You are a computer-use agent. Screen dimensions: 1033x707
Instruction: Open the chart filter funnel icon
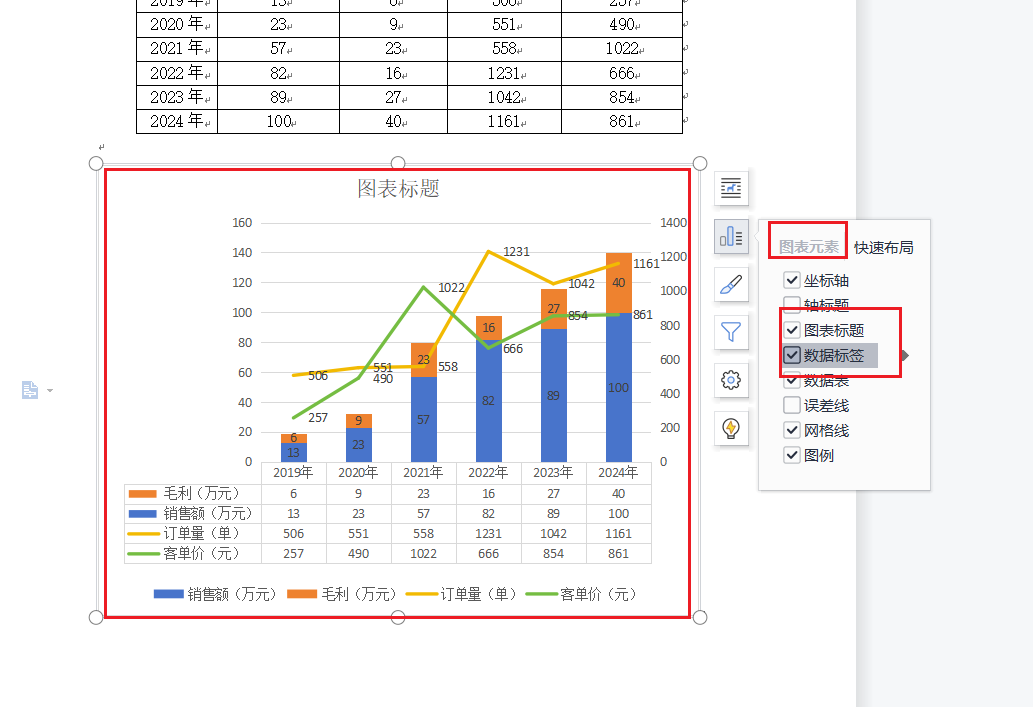point(731,332)
